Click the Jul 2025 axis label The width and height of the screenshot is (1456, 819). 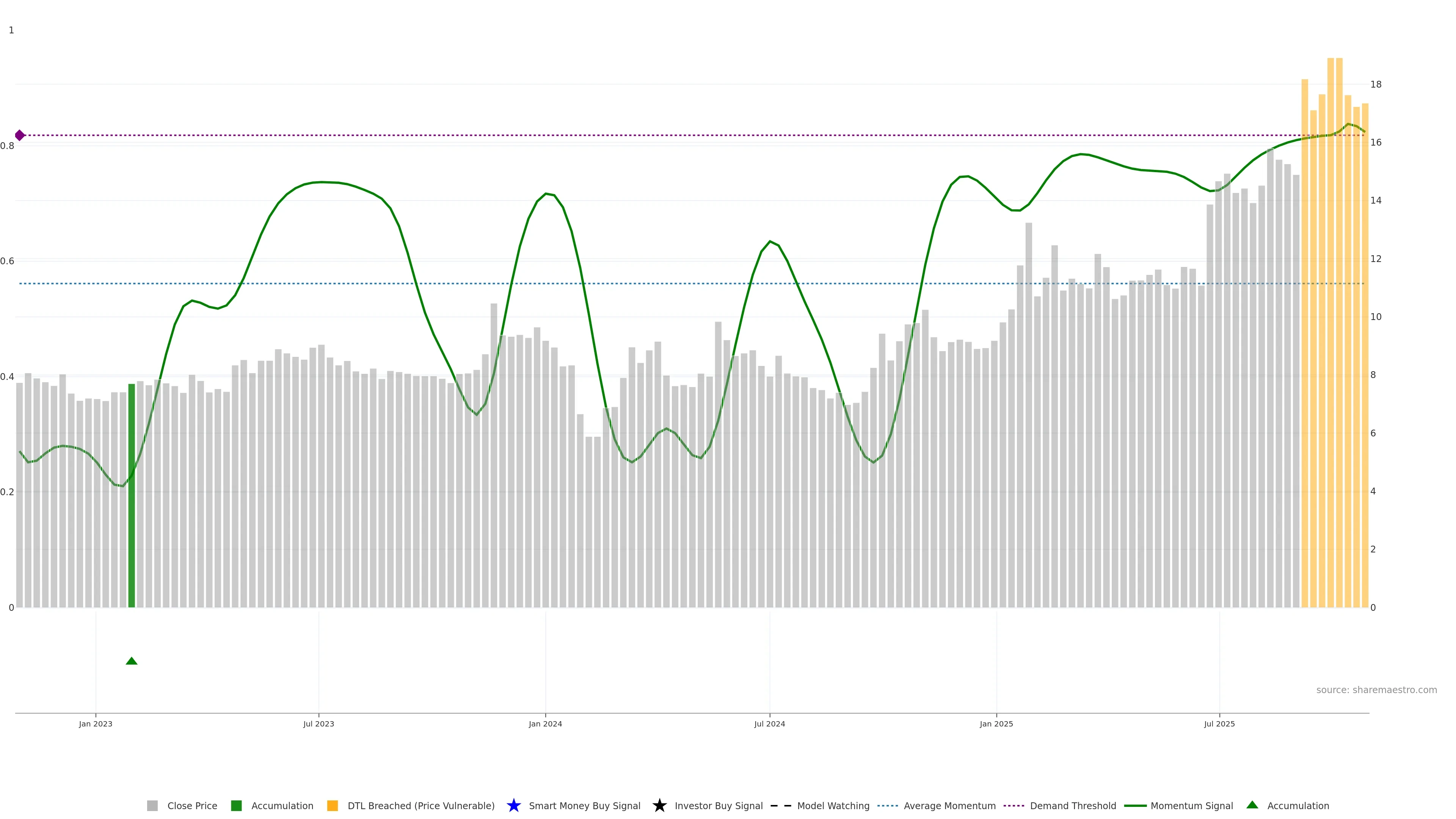(x=1219, y=723)
